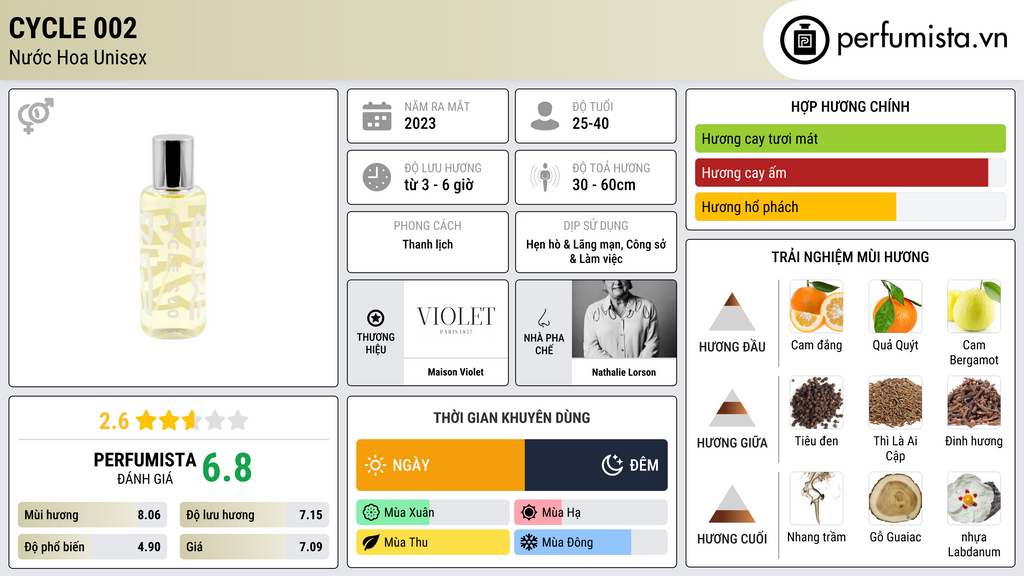The height and width of the screenshot is (576, 1024).
Task: Click the snowflake icon beside Mùa Đông
Action: pos(529,542)
